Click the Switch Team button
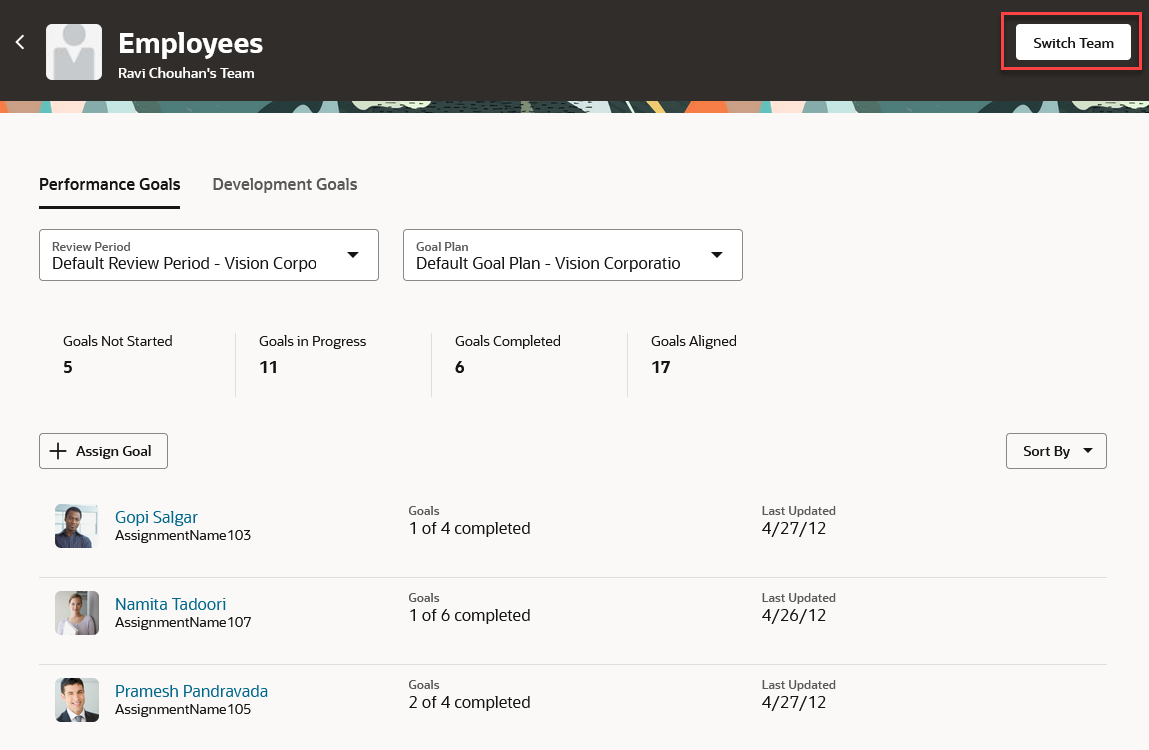 pyautogui.click(x=1073, y=43)
